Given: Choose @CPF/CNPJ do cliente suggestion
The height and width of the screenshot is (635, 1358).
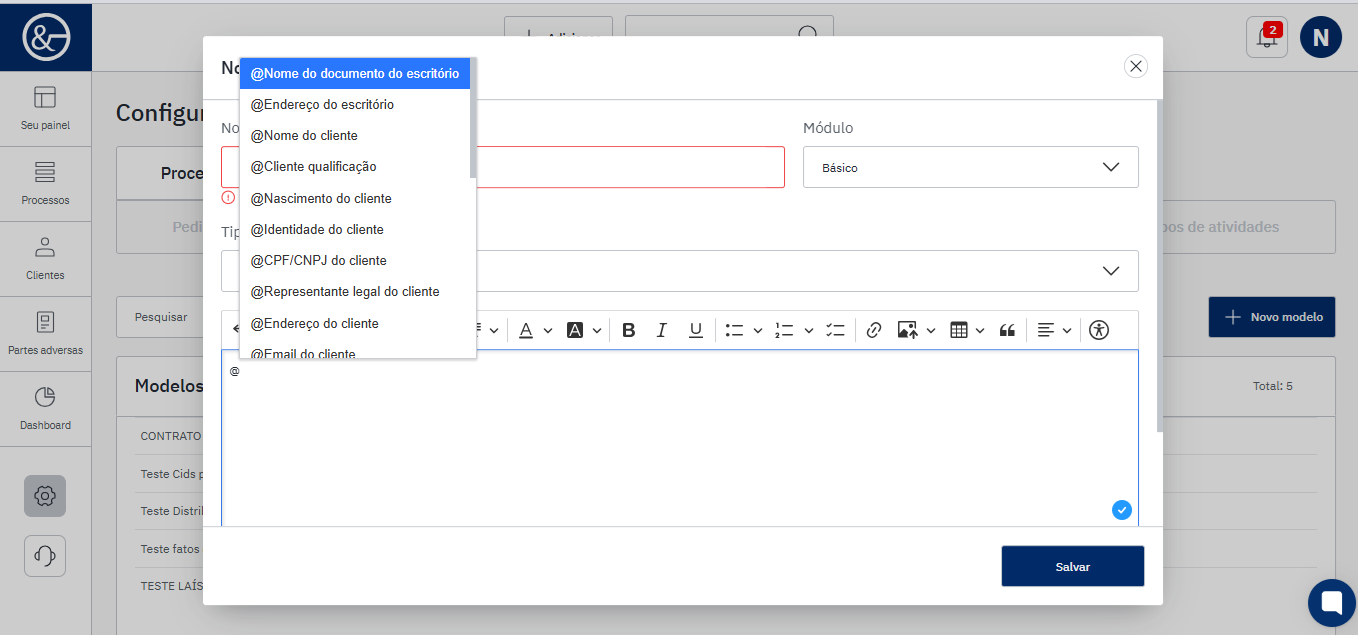Looking at the screenshot, I should pyautogui.click(x=355, y=260).
